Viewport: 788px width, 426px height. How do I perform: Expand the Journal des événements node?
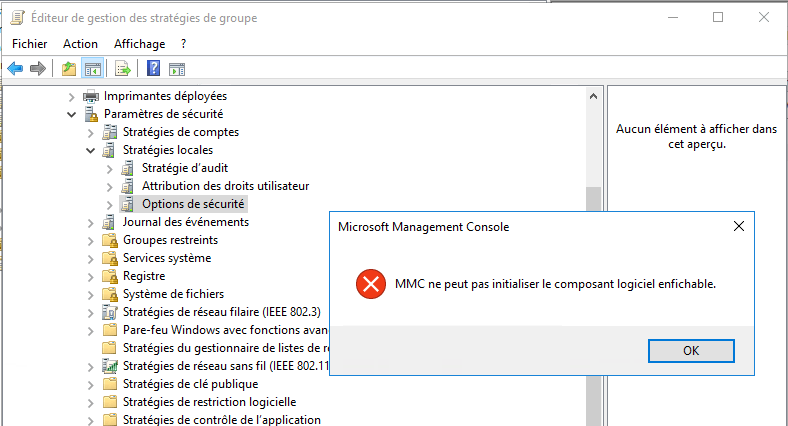tap(90, 223)
